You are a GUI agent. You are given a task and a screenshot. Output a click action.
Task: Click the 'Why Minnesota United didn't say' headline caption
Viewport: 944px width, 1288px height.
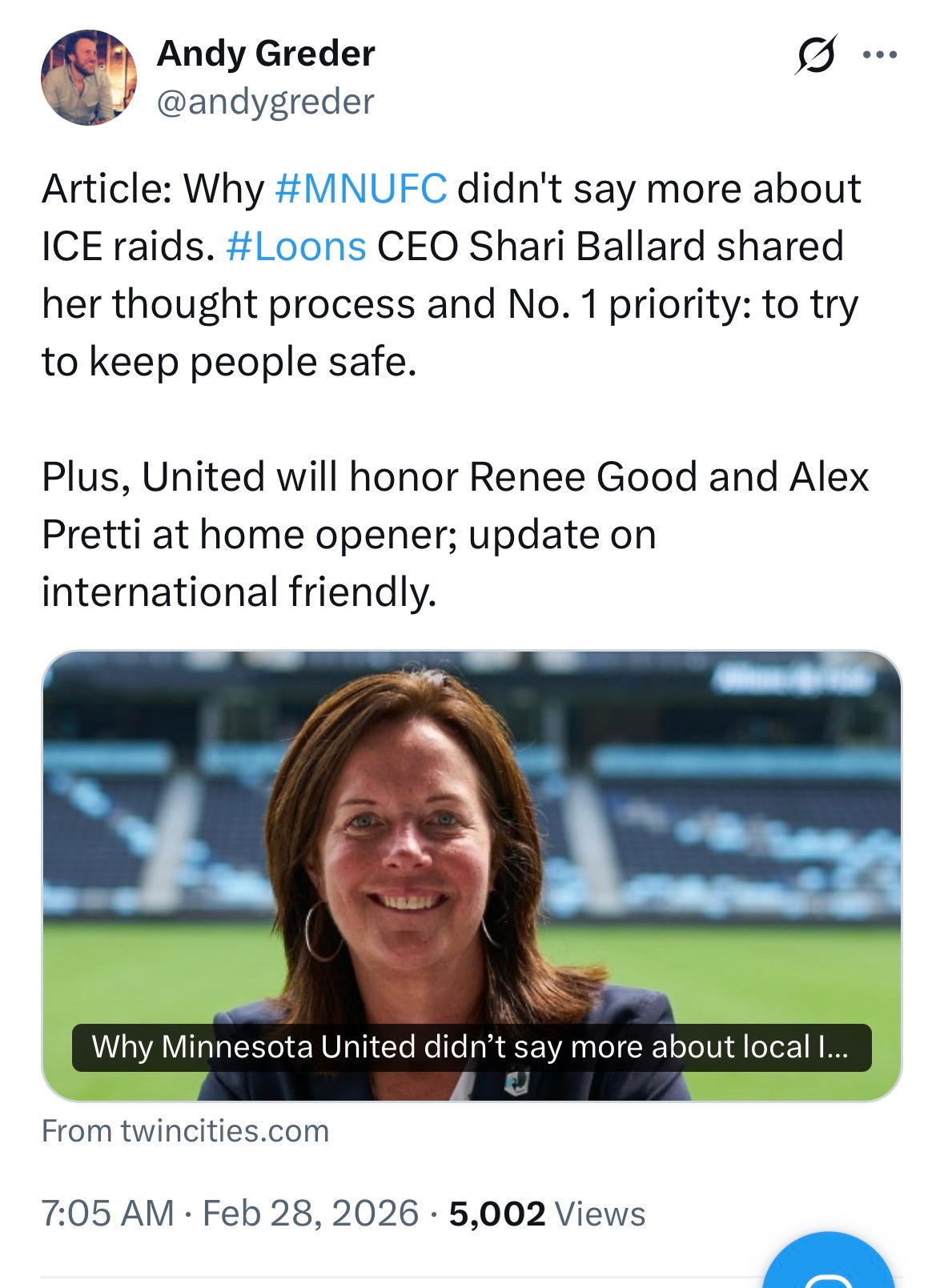471,1047
